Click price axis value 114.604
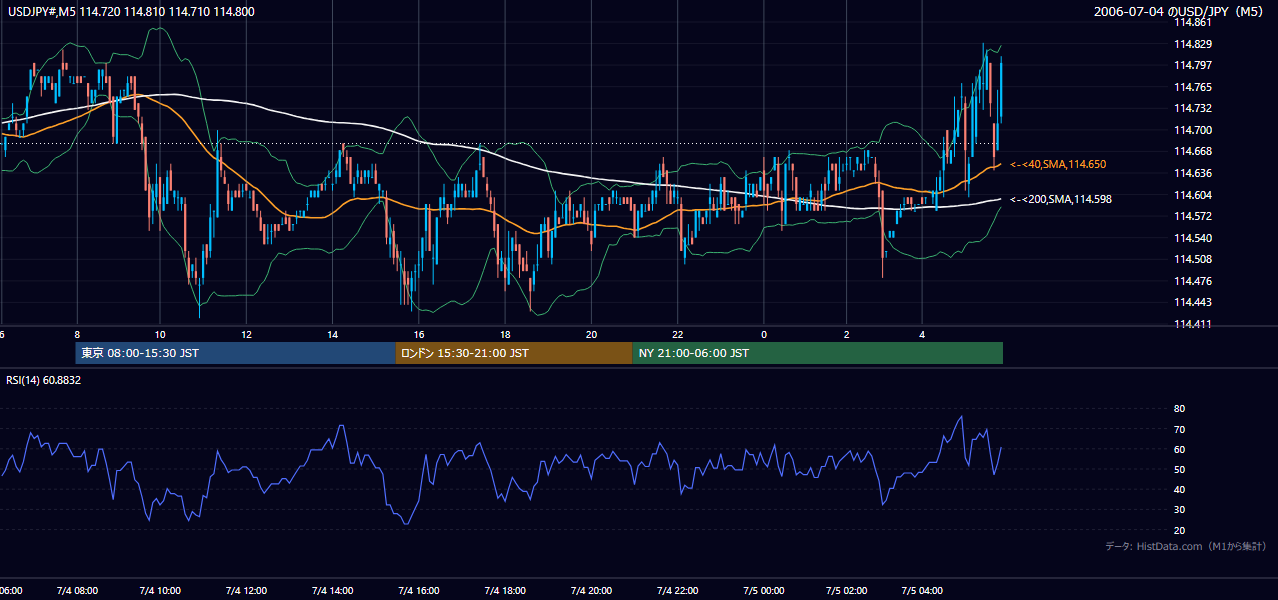The height and width of the screenshot is (600, 1278). point(1193,195)
